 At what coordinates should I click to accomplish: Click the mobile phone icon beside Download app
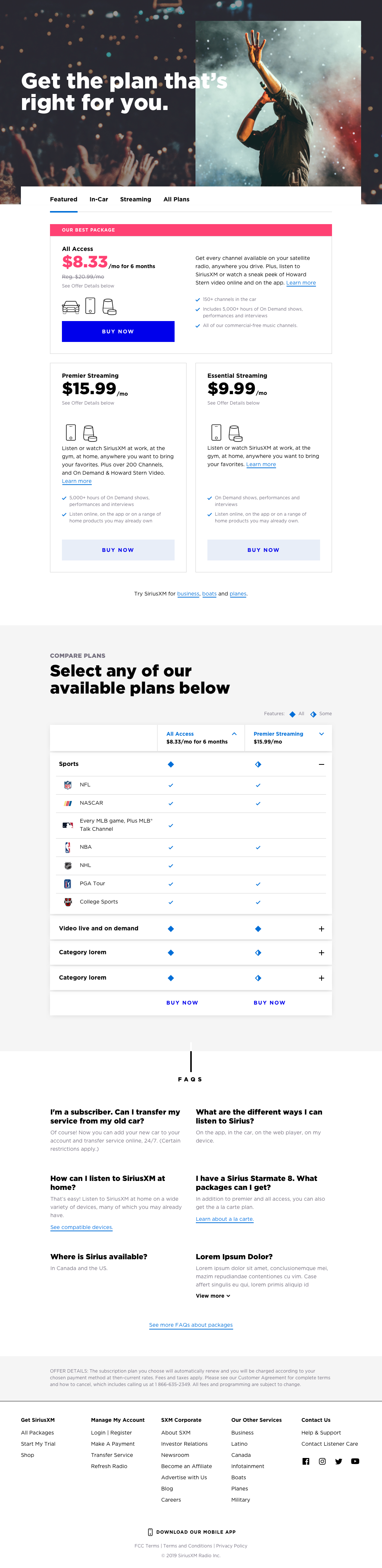[x=150, y=1531]
